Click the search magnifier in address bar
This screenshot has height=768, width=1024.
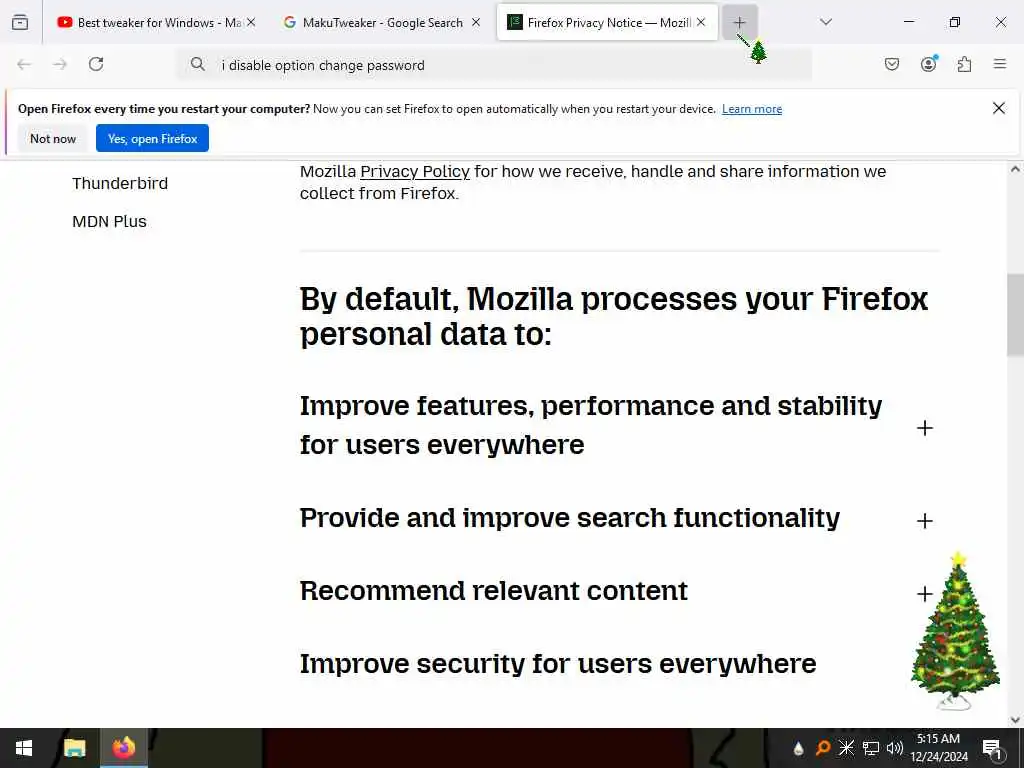197,64
